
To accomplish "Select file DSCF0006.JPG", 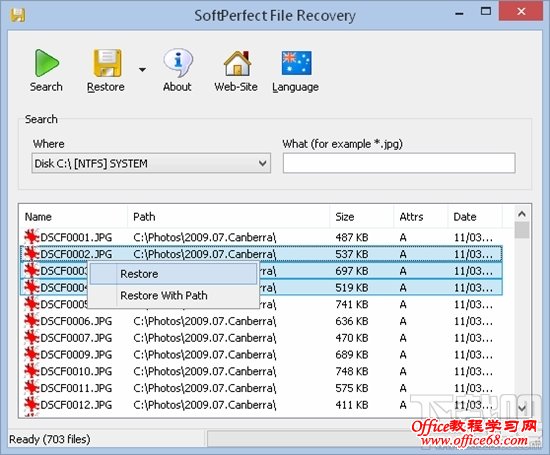I will point(76,321).
